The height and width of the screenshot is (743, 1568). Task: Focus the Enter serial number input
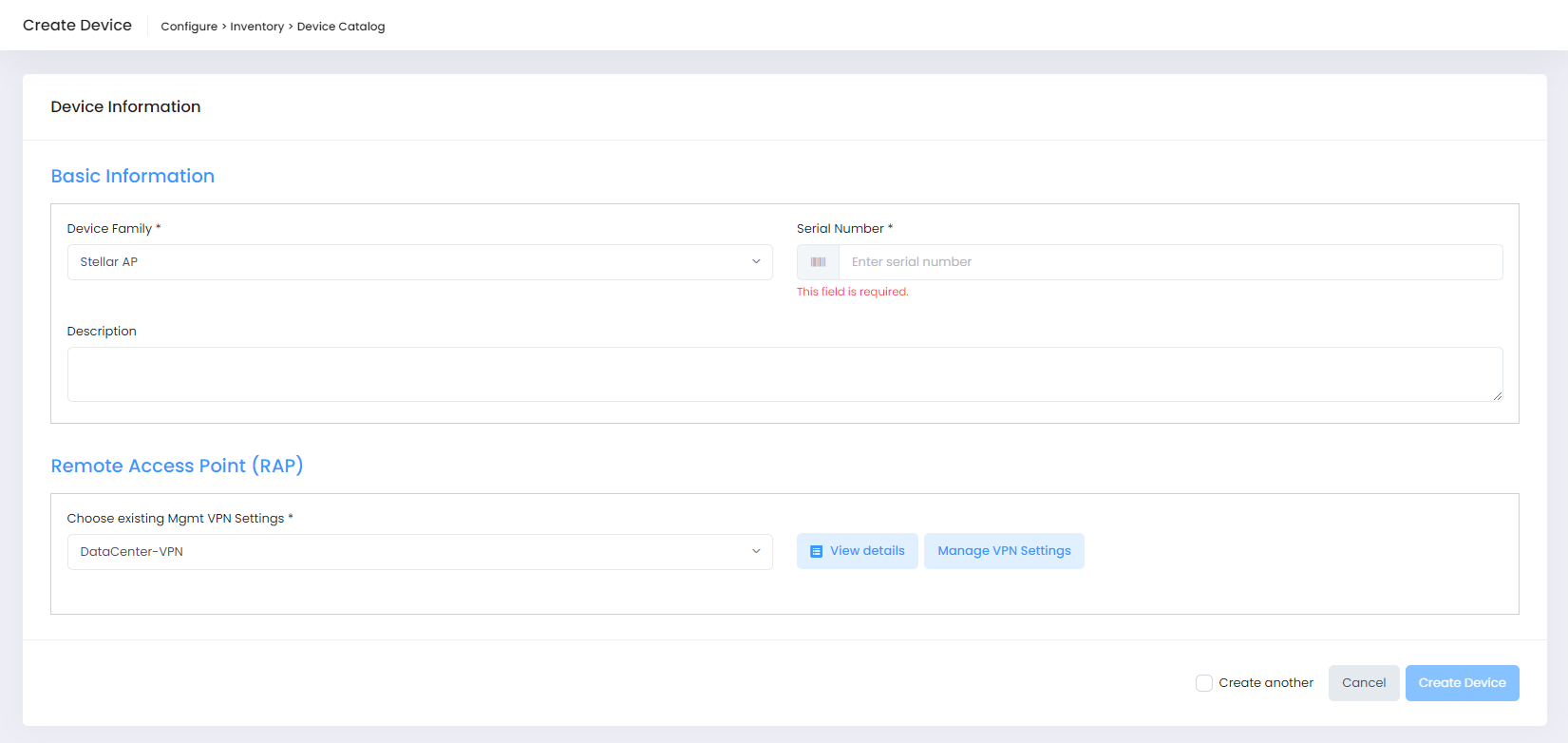tap(1169, 262)
